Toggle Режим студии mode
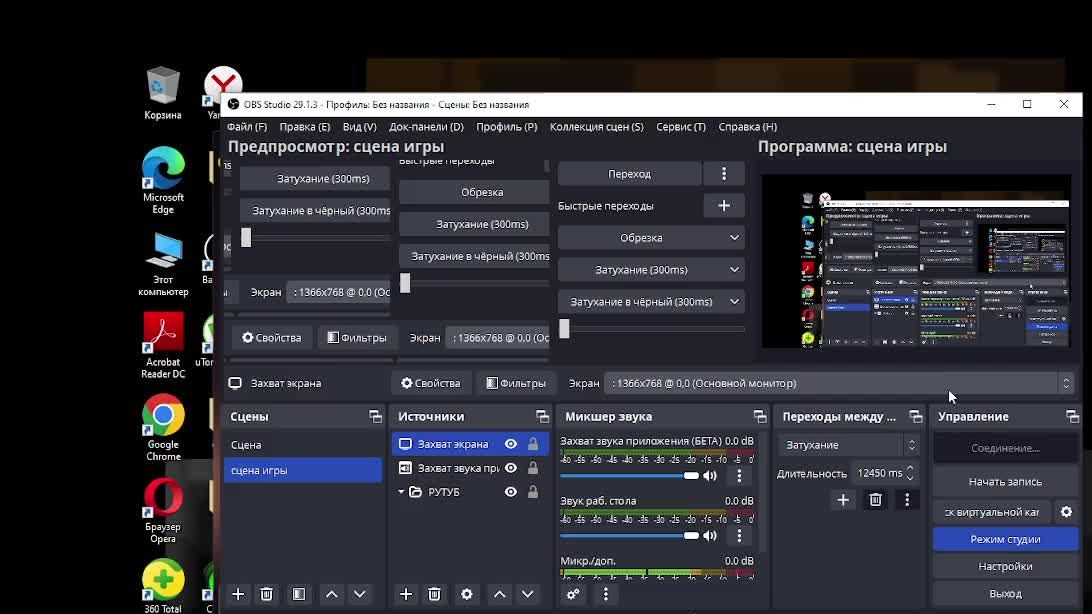Image resolution: width=1092 pixels, height=614 pixels. 1005,539
